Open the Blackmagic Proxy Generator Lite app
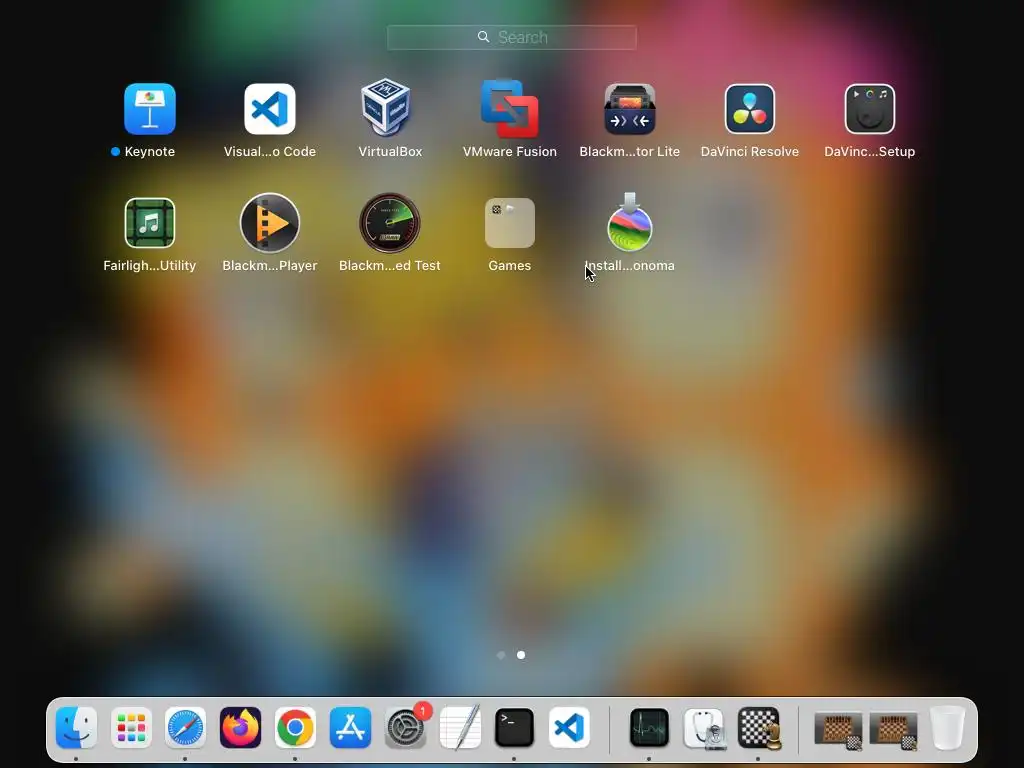The image size is (1024, 768). 630,108
